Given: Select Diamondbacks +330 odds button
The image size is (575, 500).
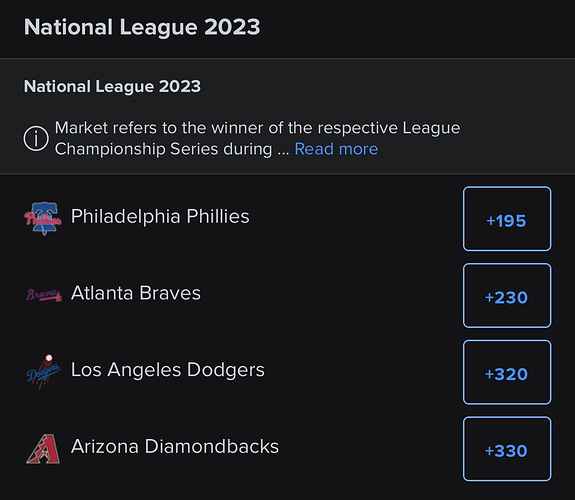Looking at the screenshot, I should coord(507,449).
